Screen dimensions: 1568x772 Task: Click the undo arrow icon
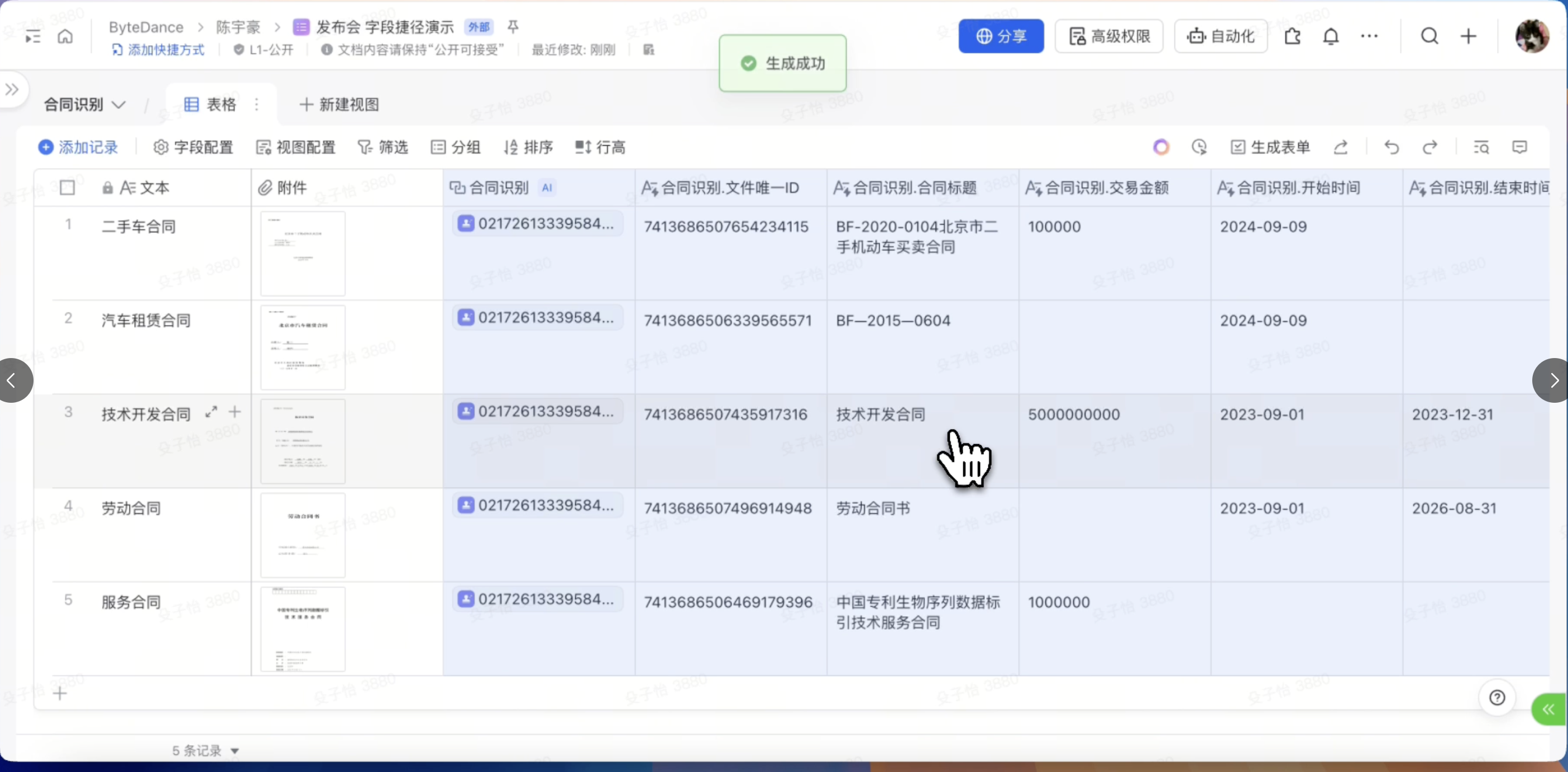[x=1392, y=147]
